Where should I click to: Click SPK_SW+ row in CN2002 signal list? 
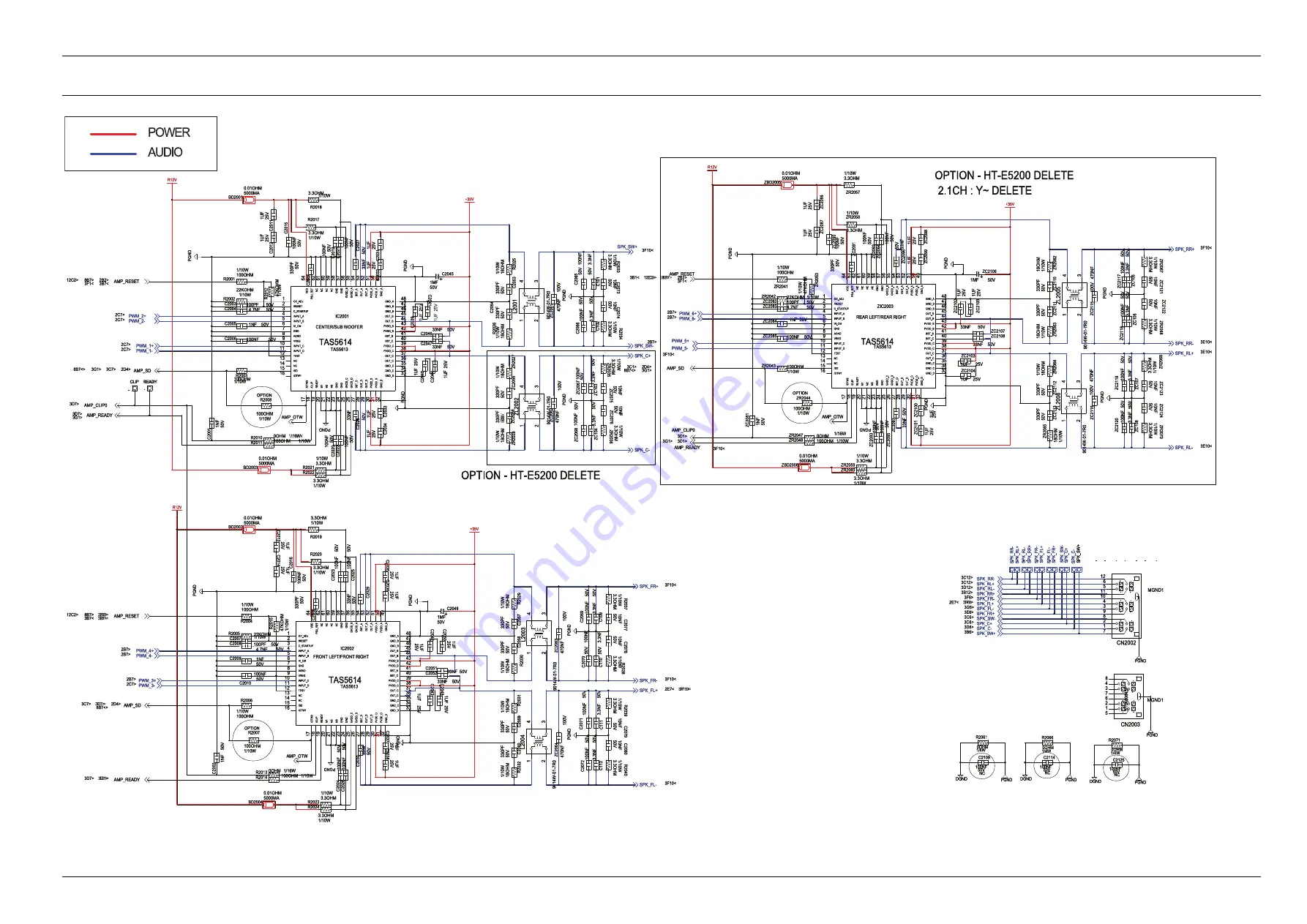pos(986,634)
